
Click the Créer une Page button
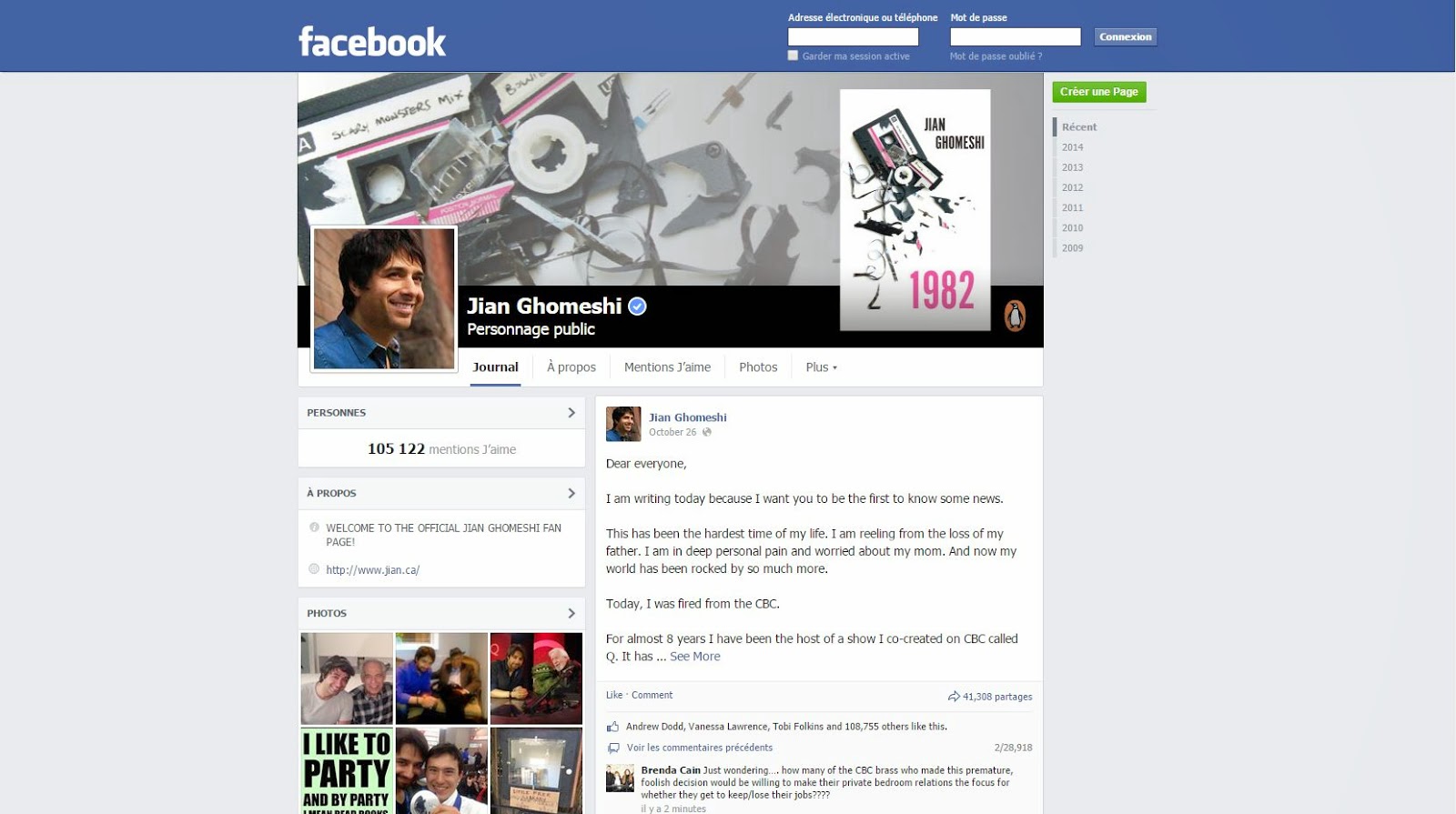[1099, 92]
